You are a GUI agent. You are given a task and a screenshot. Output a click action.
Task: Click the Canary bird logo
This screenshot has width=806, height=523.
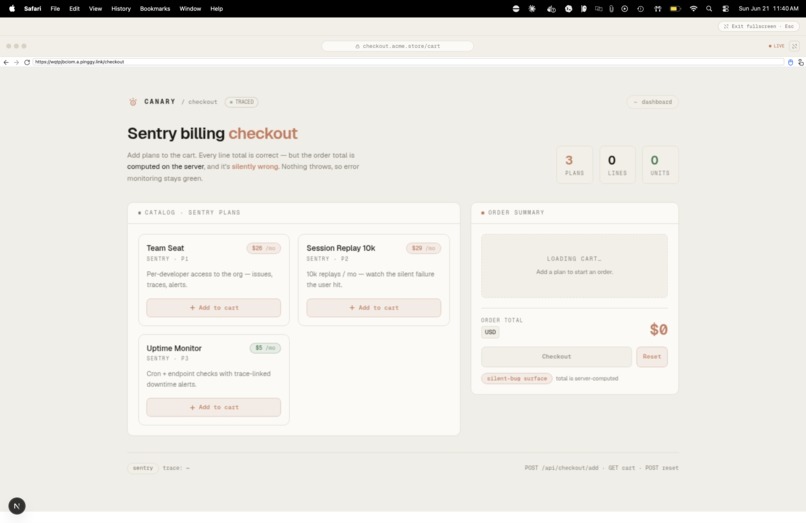[133, 102]
